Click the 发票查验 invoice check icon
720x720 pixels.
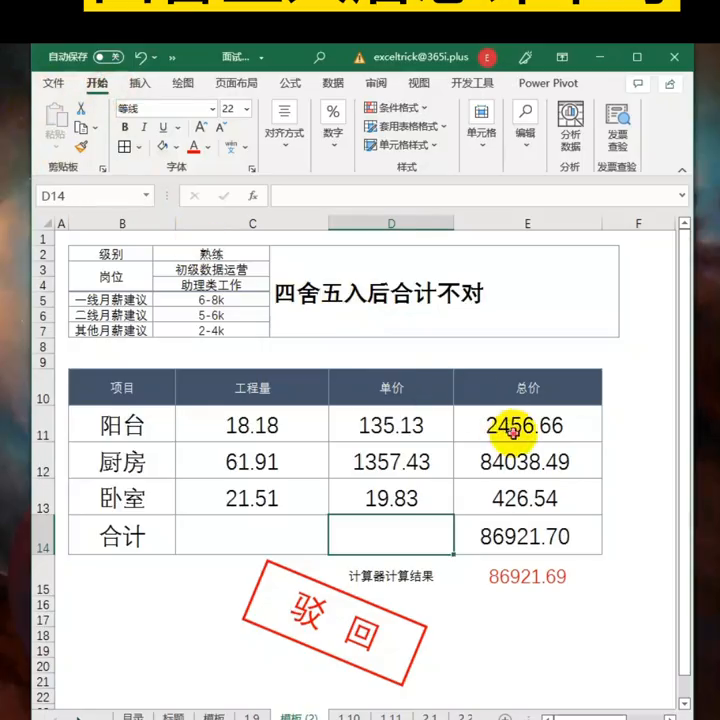pos(618,126)
